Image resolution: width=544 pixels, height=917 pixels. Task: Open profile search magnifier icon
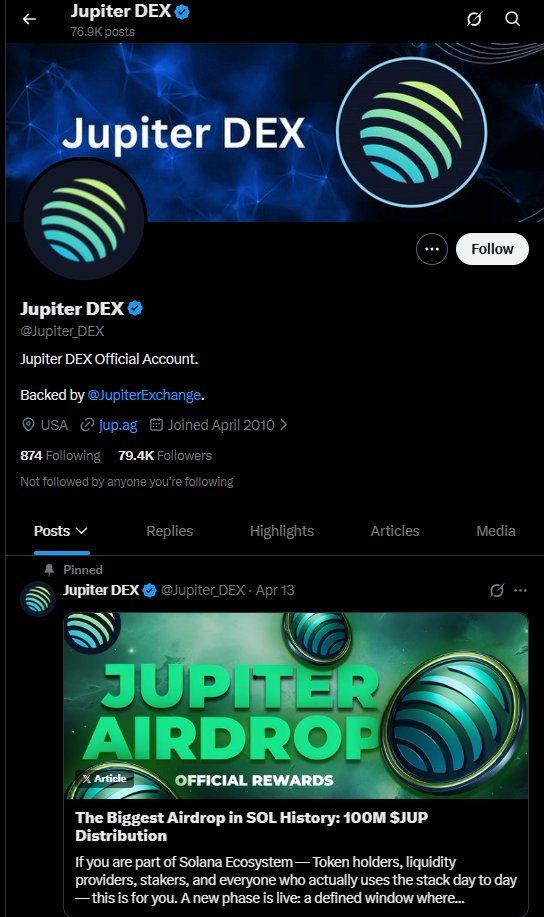[512, 19]
